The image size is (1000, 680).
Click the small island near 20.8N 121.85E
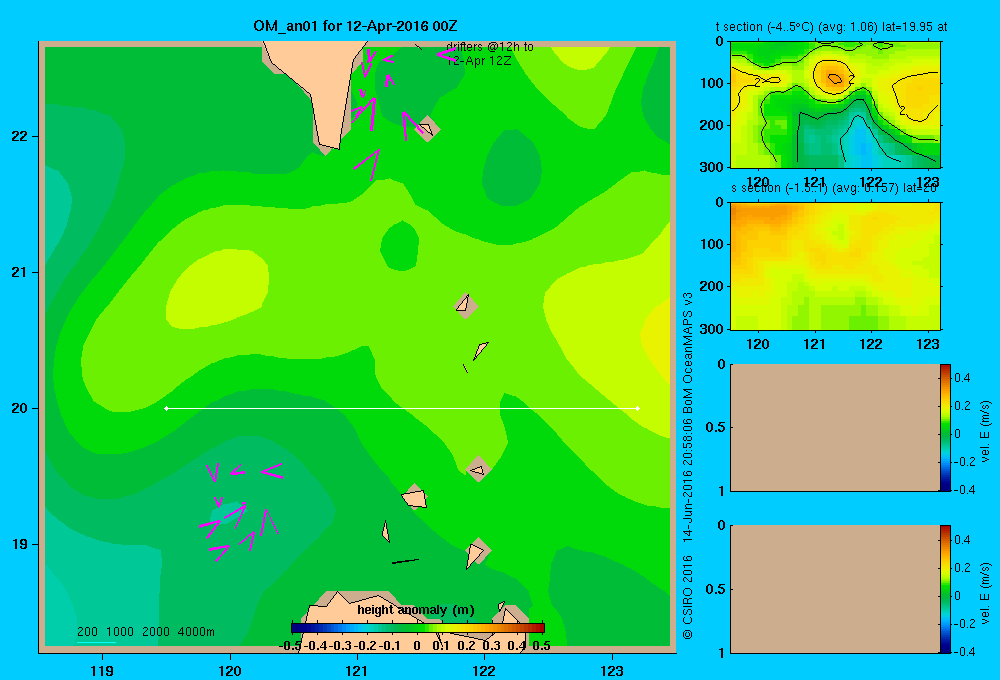tap(466, 305)
